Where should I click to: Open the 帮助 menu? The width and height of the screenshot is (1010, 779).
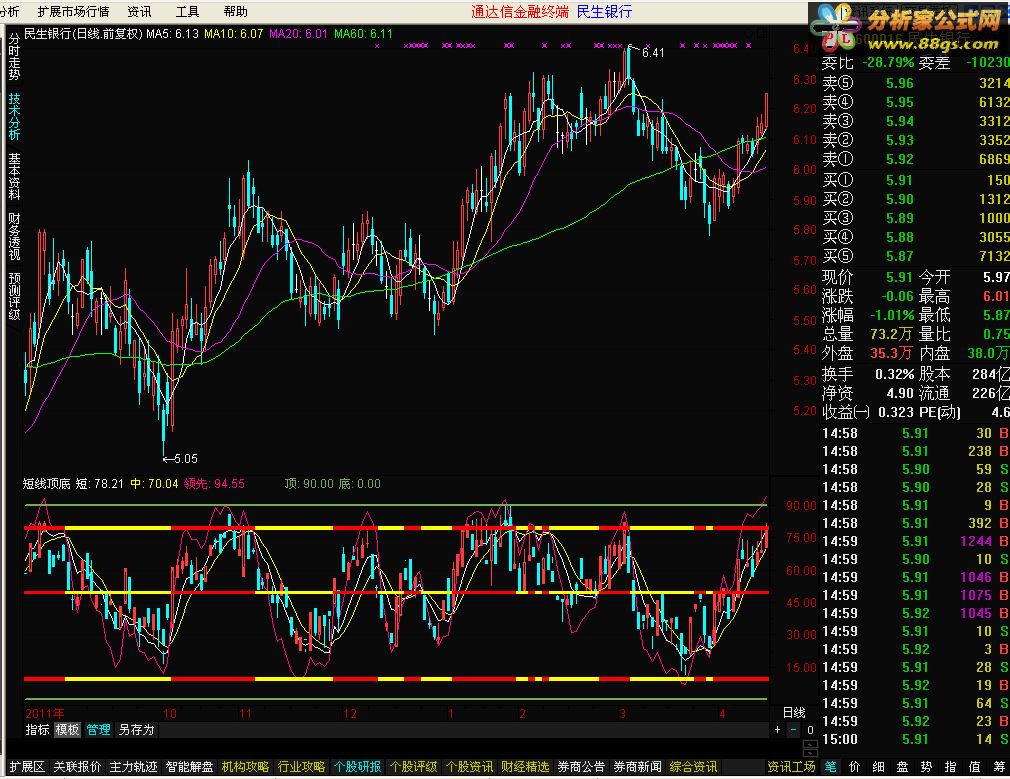pos(236,12)
